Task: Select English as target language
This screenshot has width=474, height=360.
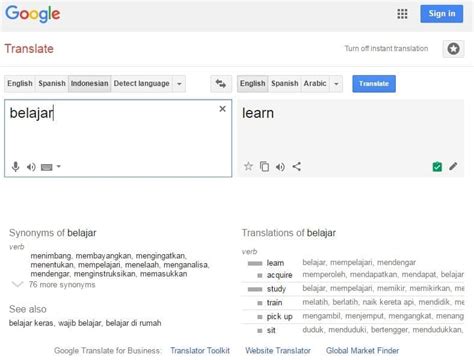Action: [253, 83]
